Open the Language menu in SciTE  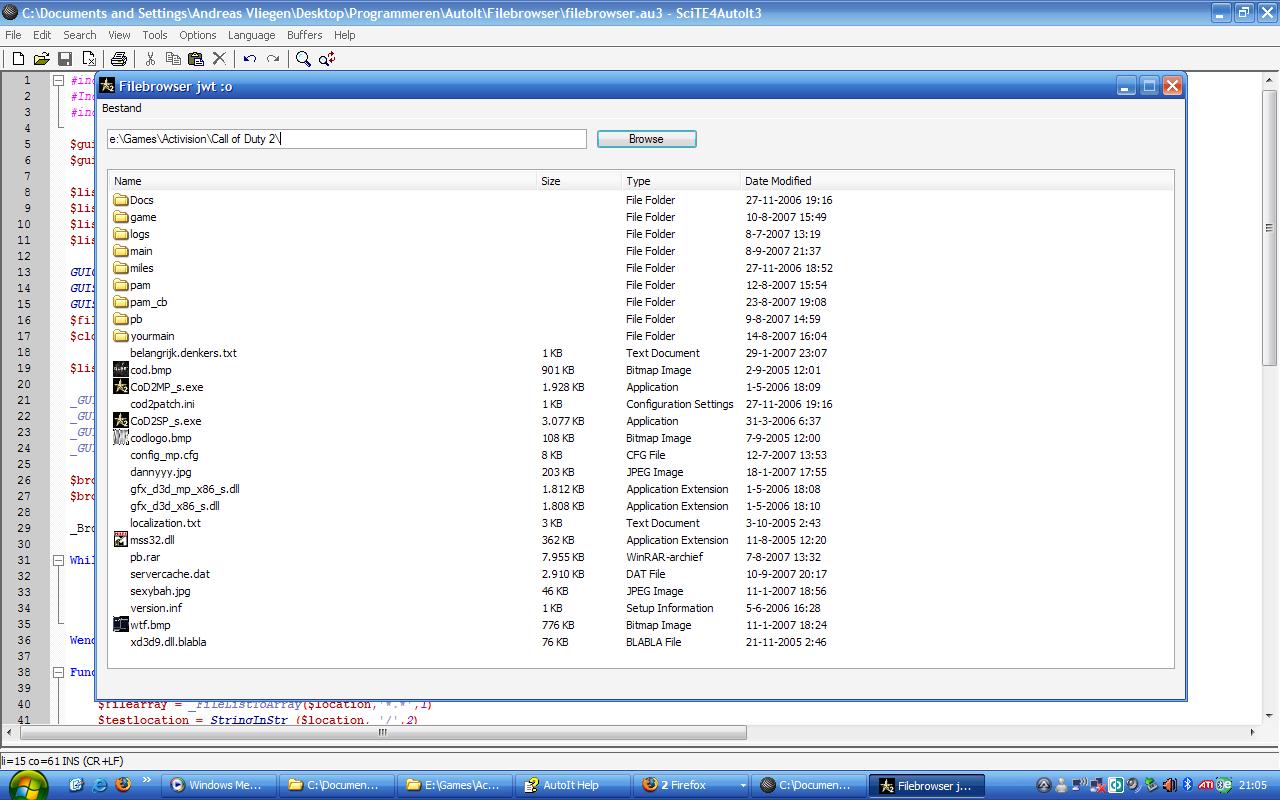pos(251,35)
